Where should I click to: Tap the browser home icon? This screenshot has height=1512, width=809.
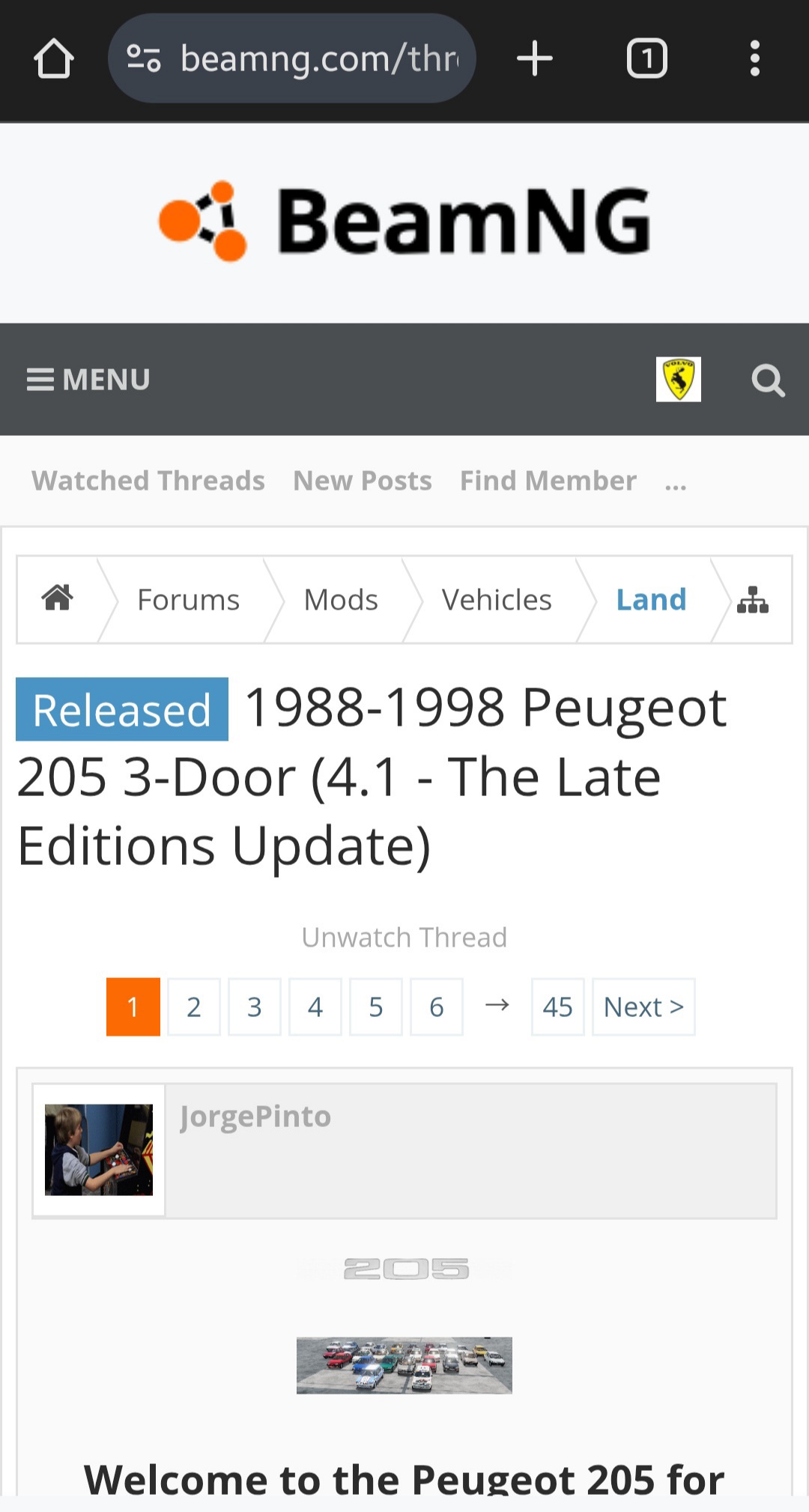pos(54,58)
